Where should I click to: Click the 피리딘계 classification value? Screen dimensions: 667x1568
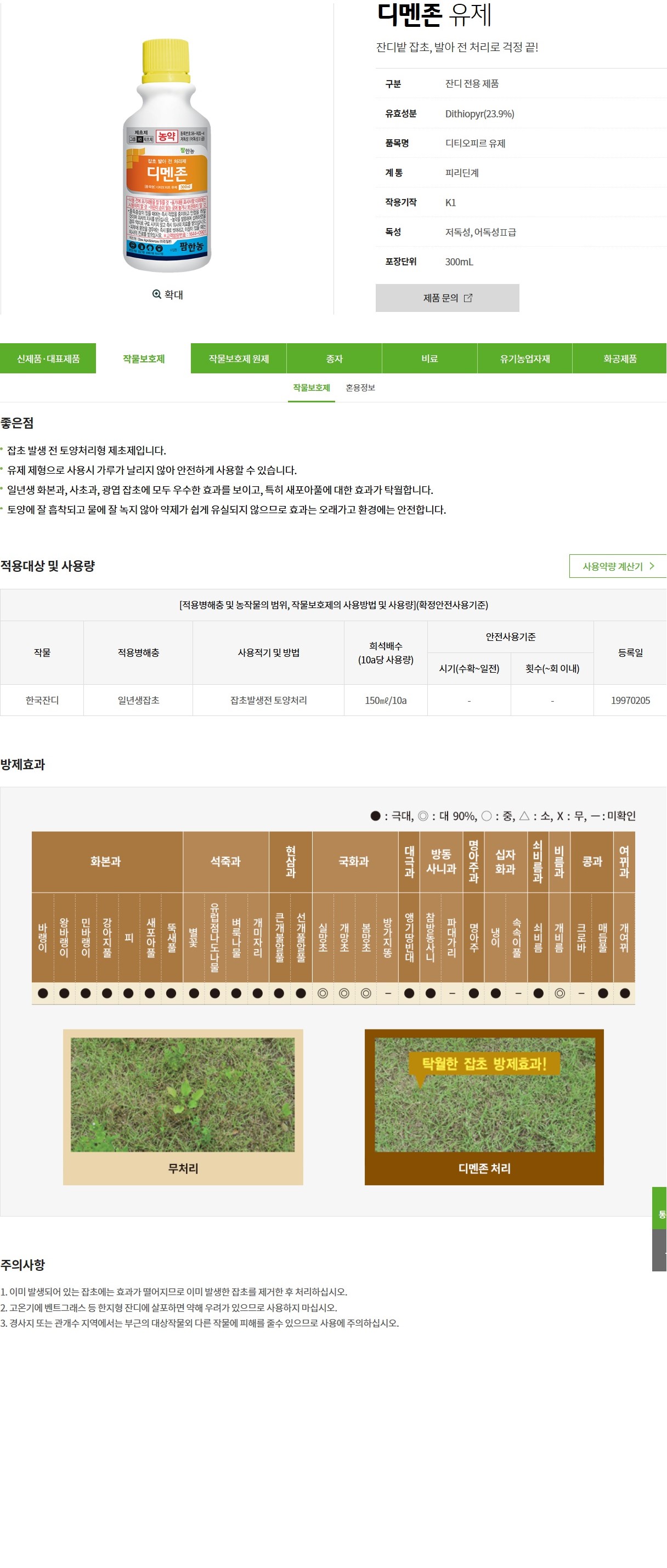tap(462, 173)
